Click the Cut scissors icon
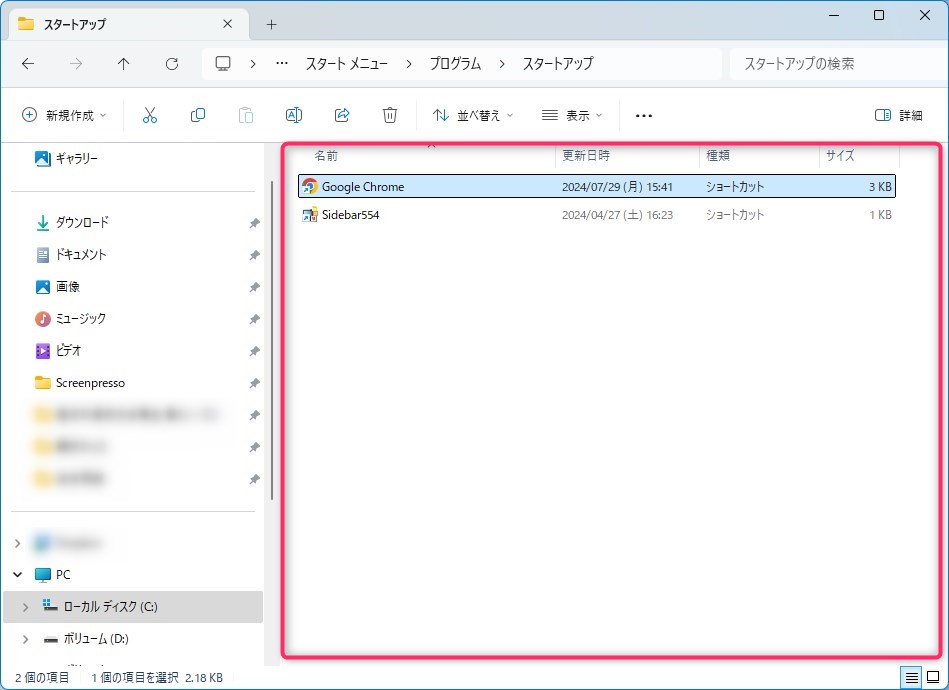The width and height of the screenshot is (949, 690). pos(150,115)
